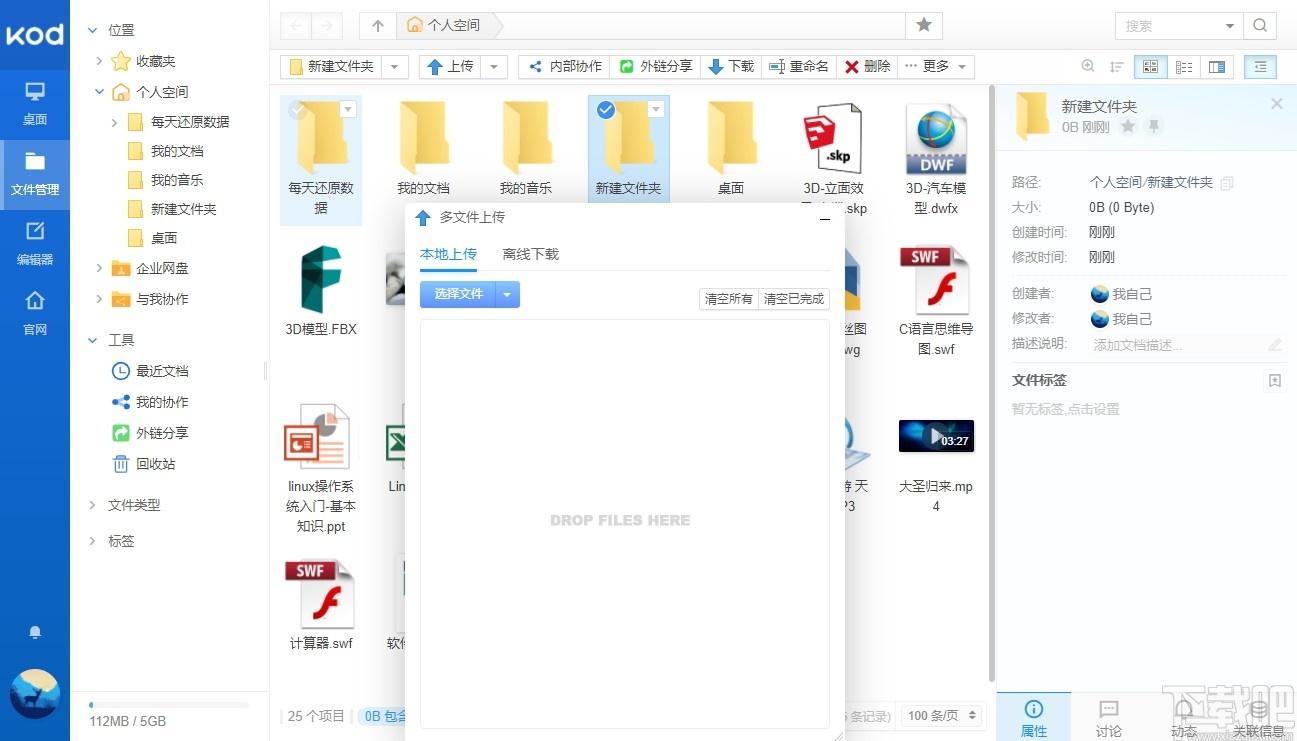Check the 每天还原数据 folder checkbox
The width and height of the screenshot is (1297, 741).
tap(298, 110)
